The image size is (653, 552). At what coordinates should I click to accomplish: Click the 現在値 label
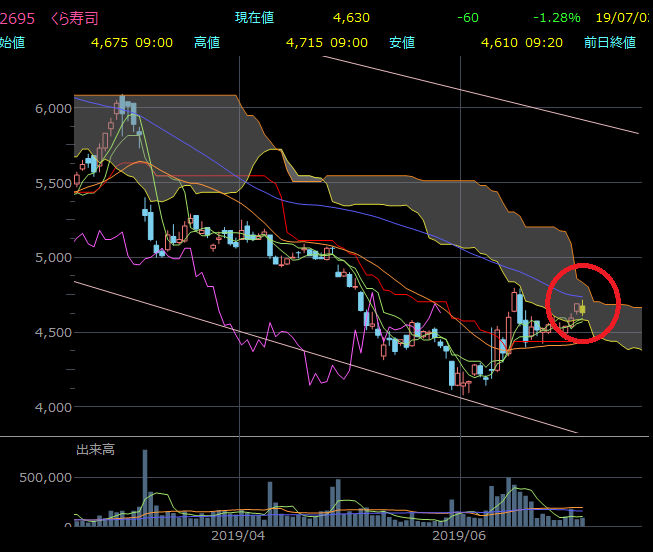(254, 18)
